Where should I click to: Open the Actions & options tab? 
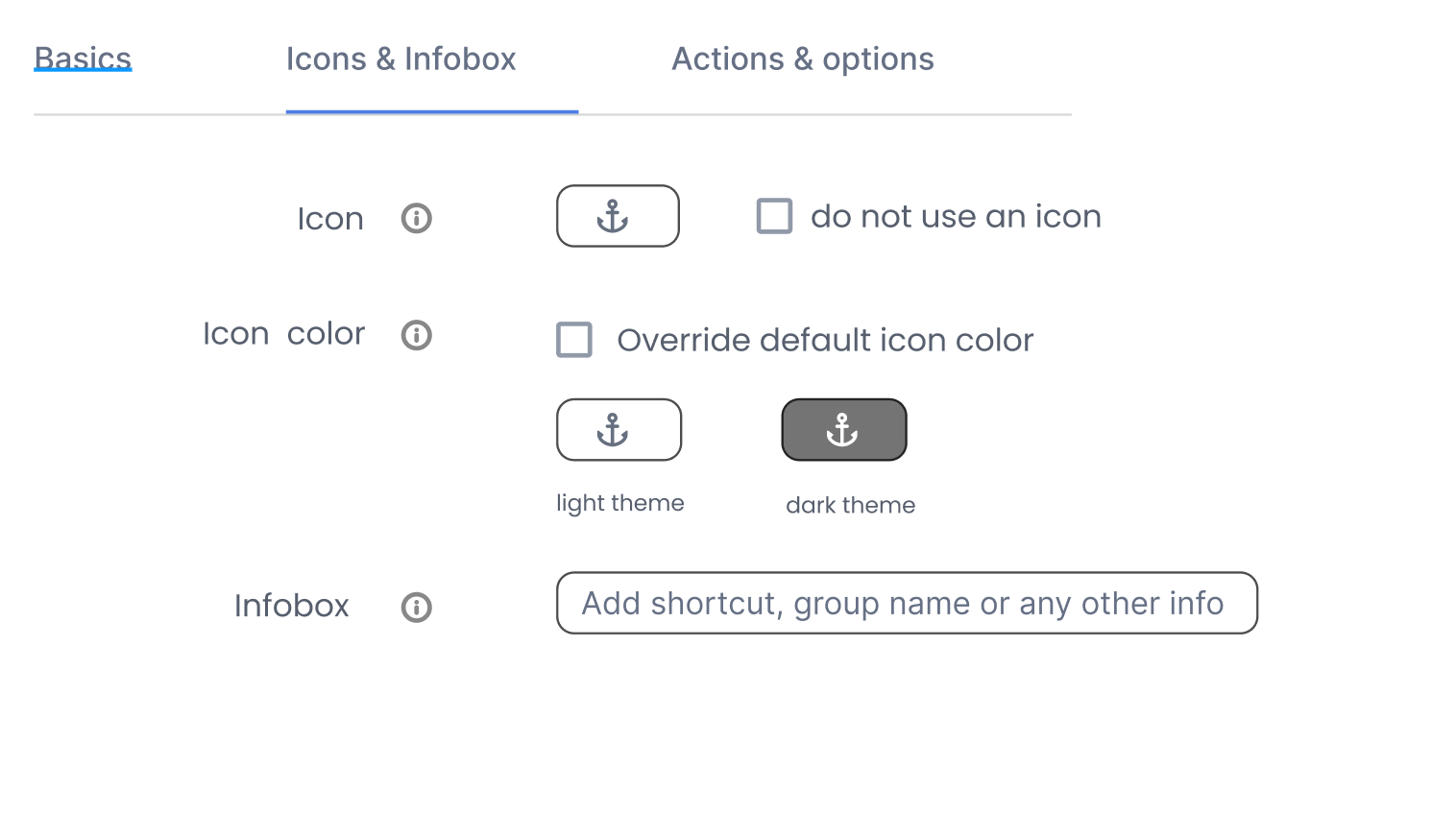coord(802,60)
